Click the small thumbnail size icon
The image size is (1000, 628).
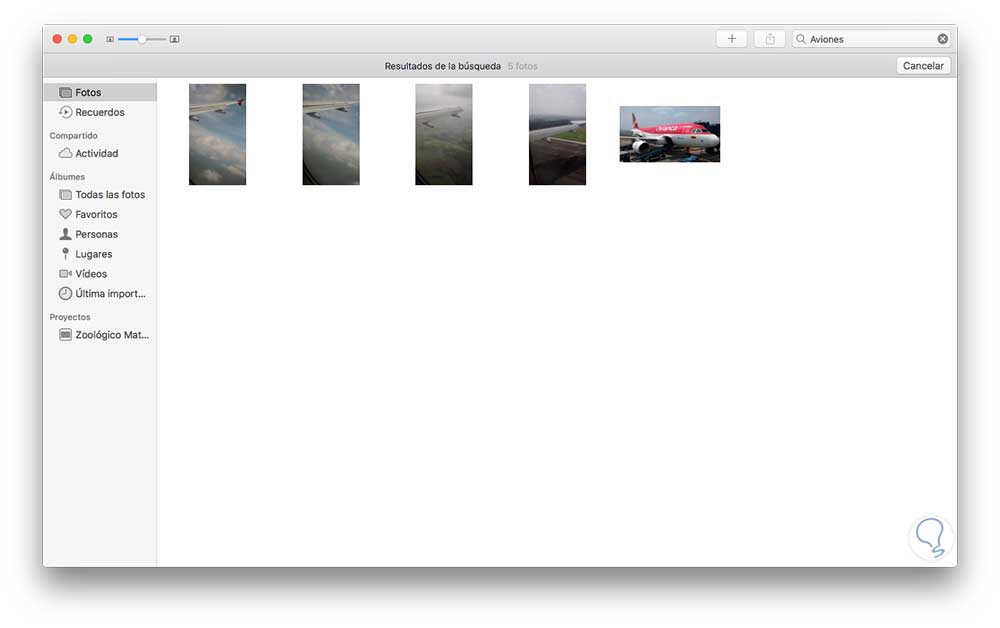pyautogui.click(x=110, y=40)
